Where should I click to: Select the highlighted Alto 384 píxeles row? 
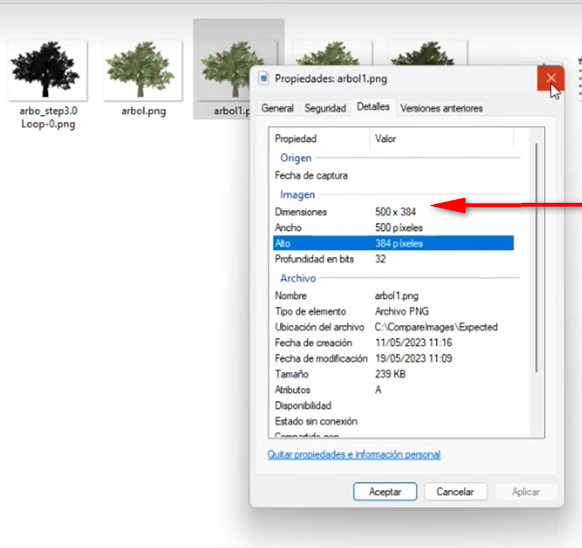coord(393,243)
